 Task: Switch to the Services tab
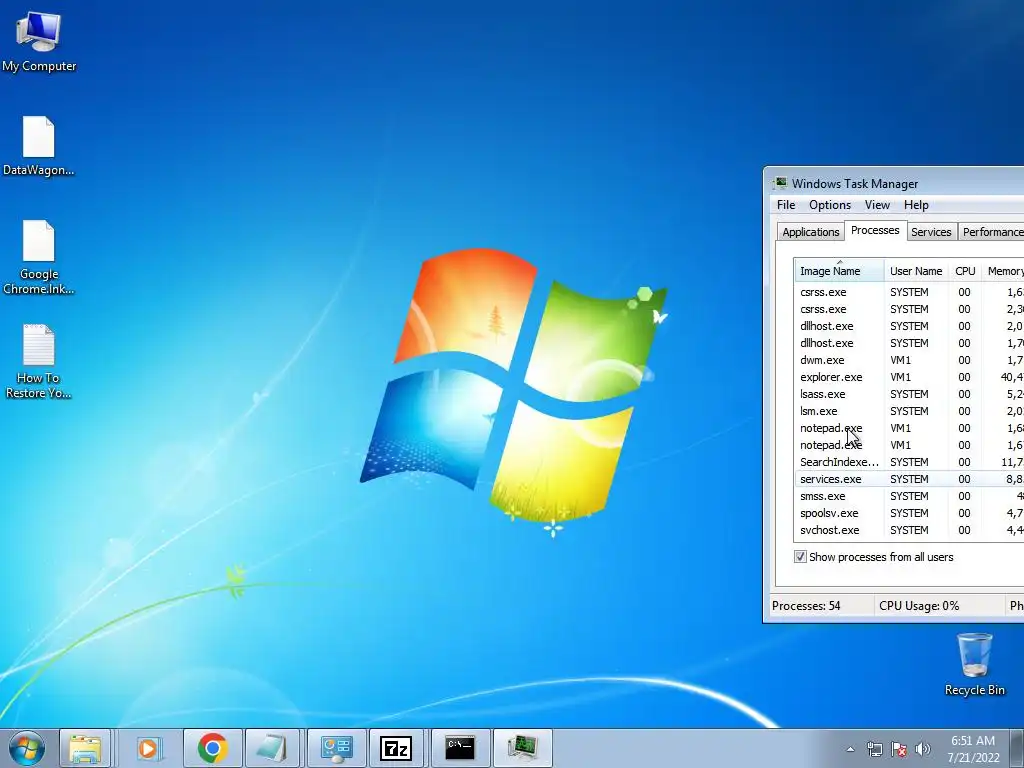(x=931, y=232)
